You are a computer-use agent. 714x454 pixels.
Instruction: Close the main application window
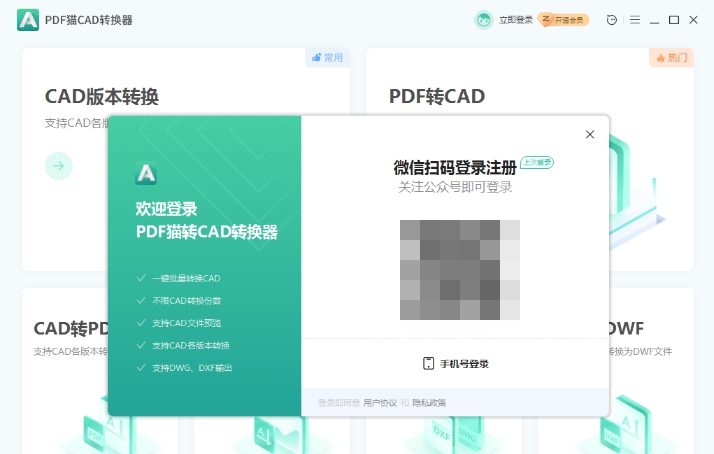(694, 20)
